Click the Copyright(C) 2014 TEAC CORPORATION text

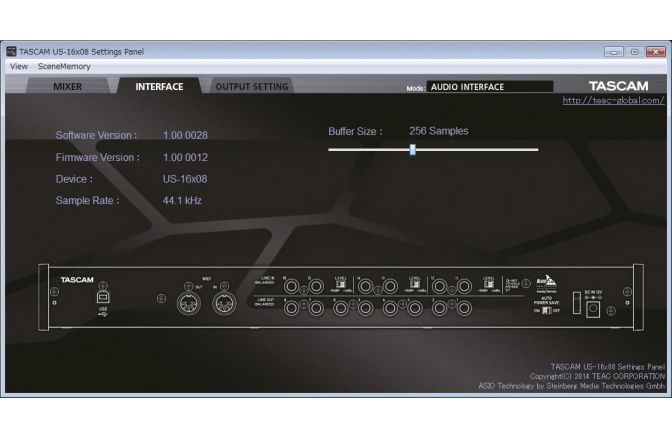tap(597, 376)
